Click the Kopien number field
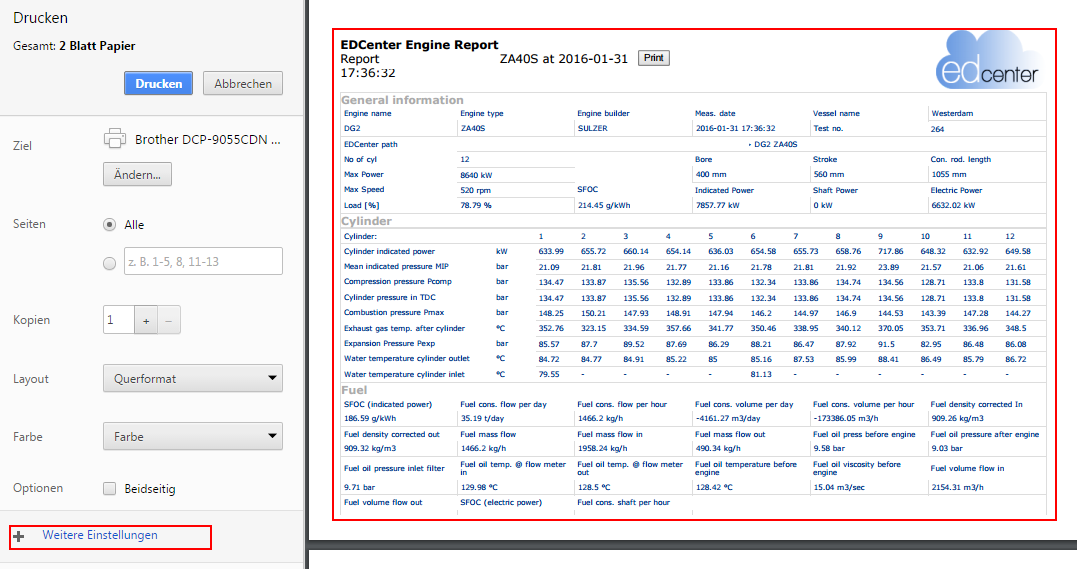This screenshot has height=569, width=1077. point(118,321)
